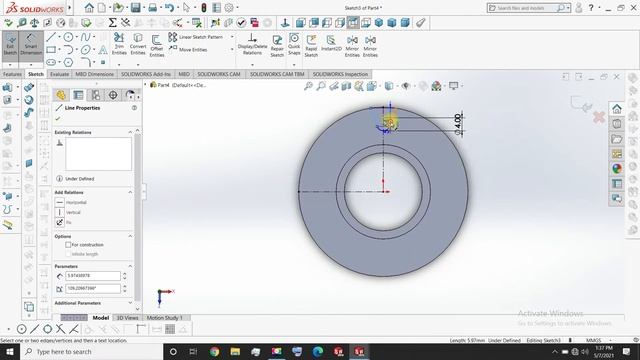Click the first Mirror Entities button
The height and width of the screenshot is (360, 640).
352,45
